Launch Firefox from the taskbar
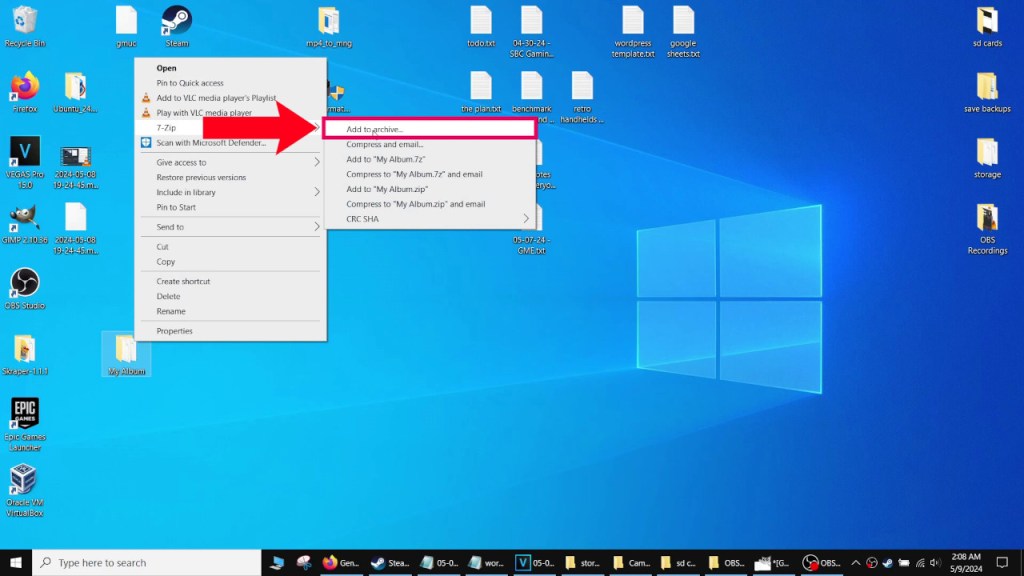This screenshot has height=576, width=1024. coord(330,562)
